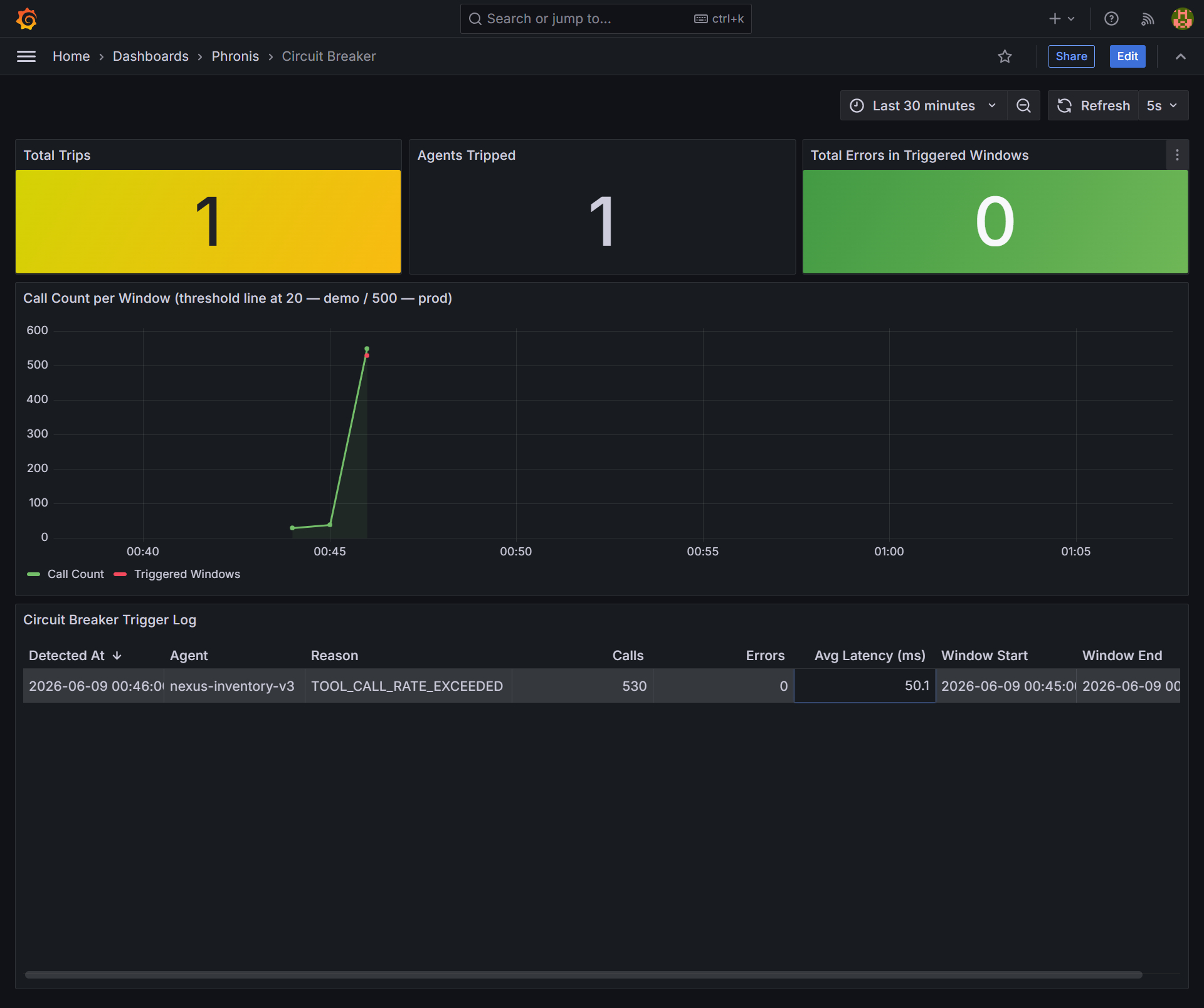
Task: Click the green Total Errors value 0
Action: click(x=995, y=221)
